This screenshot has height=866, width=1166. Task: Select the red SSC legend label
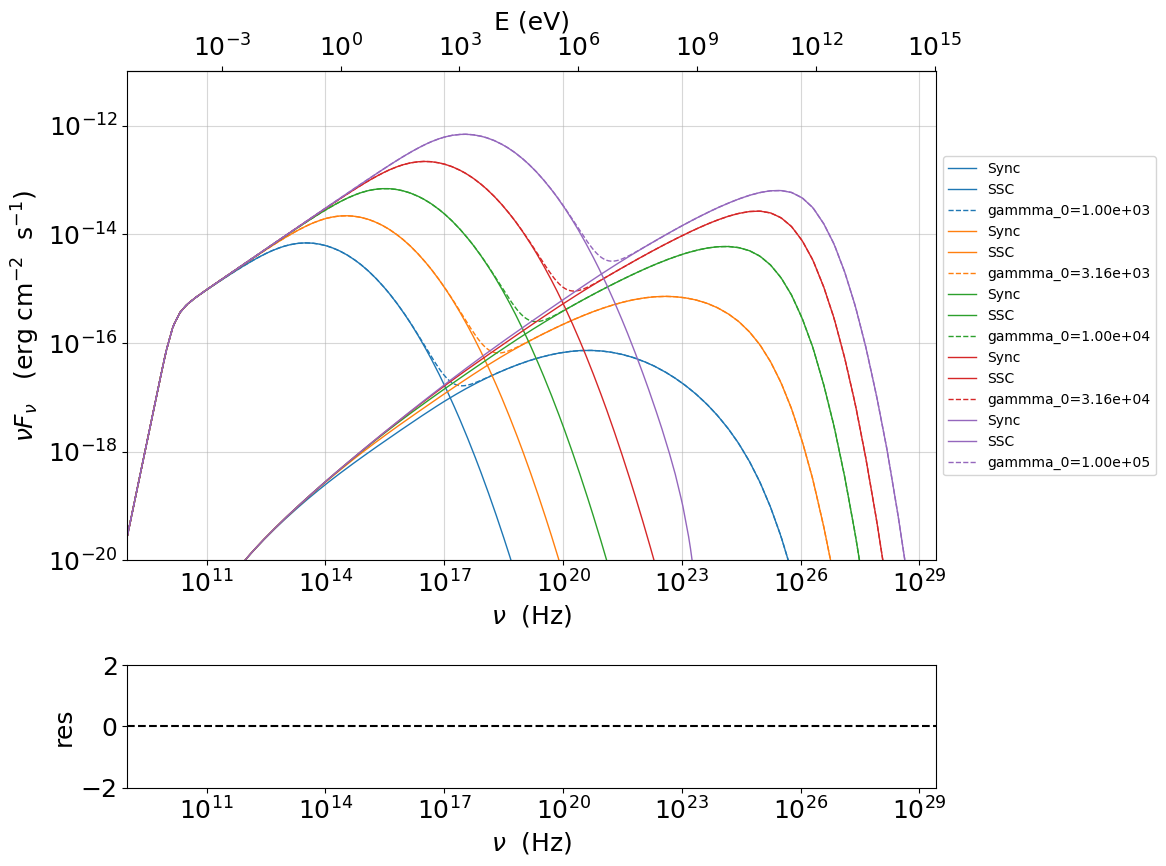coord(1000,378)
